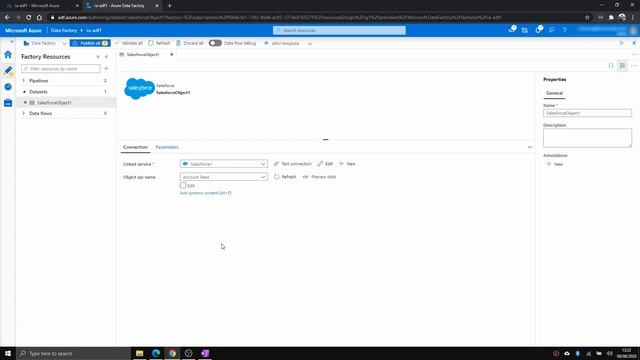Select the Connection tab

point(135,147)
